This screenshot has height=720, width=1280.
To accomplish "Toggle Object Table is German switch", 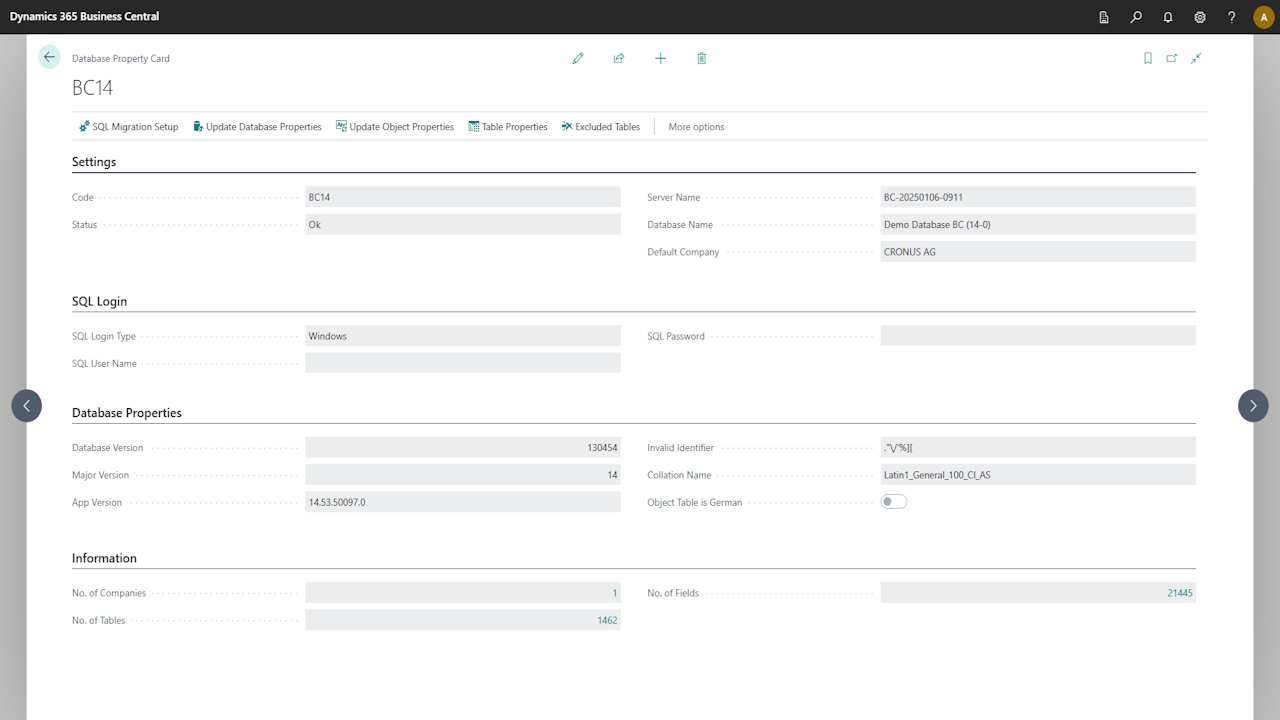I will [894, 502].
